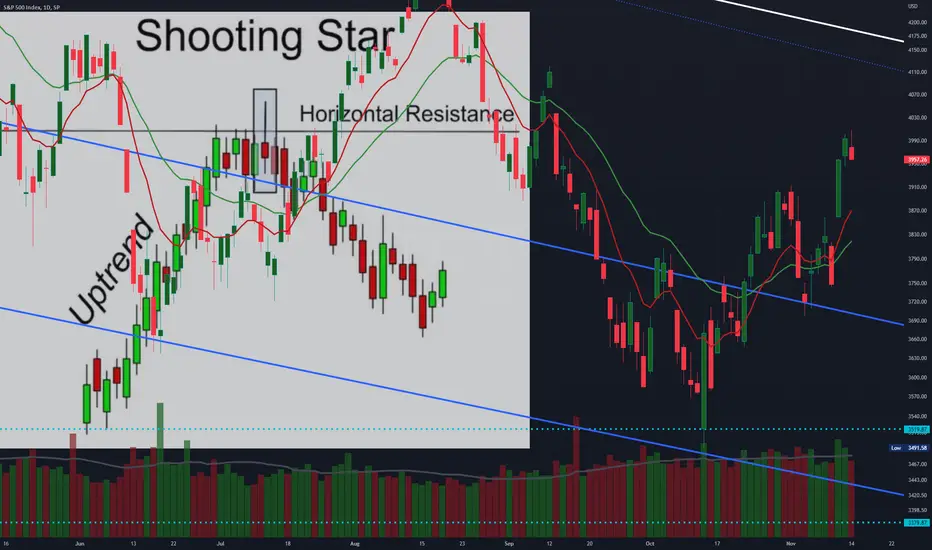Select the Nov date on time axis
Viewport: 932px width, 550px height.
(790, 543)
